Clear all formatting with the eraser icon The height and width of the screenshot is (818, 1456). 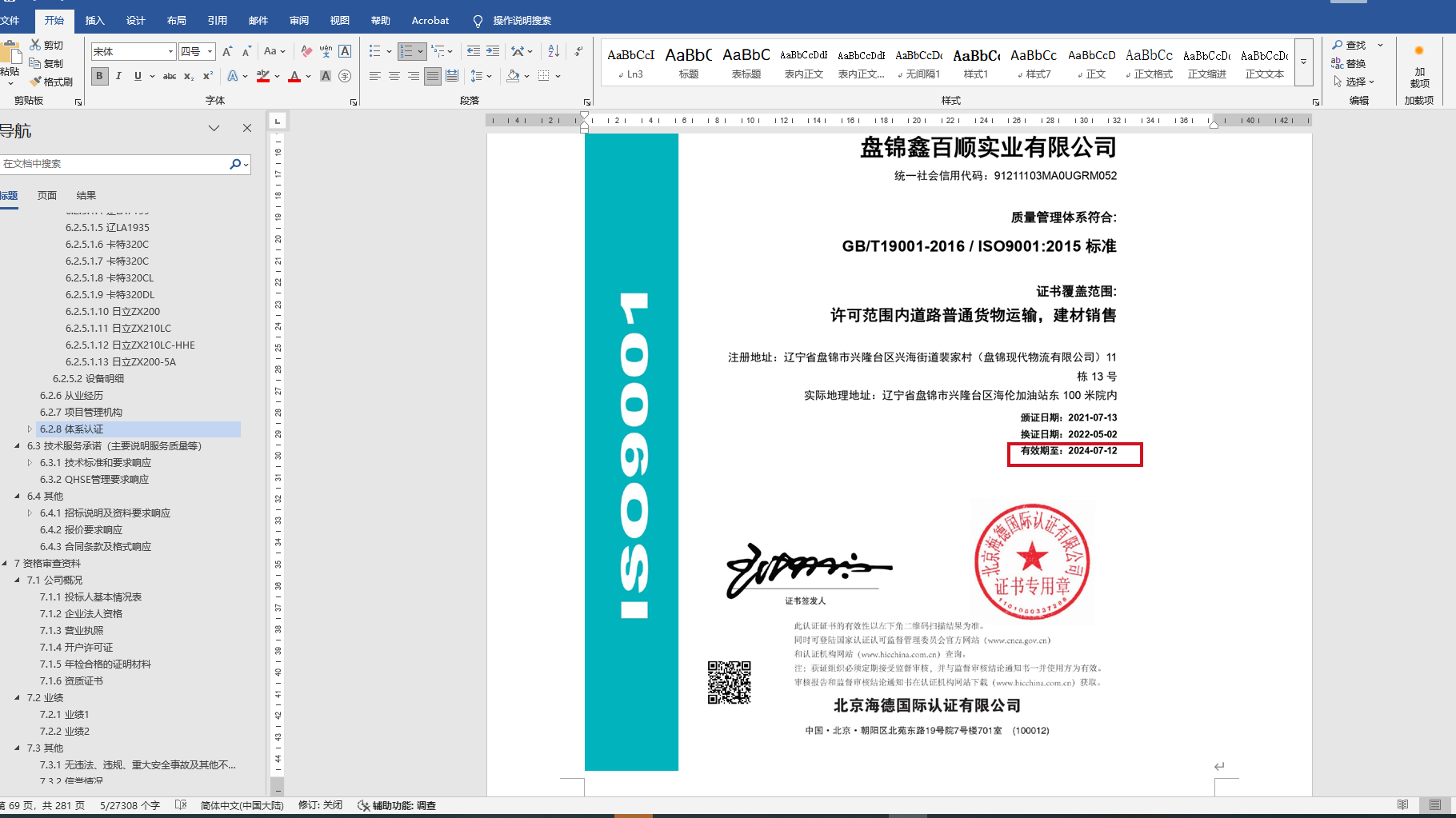click(x=306, y=52)
